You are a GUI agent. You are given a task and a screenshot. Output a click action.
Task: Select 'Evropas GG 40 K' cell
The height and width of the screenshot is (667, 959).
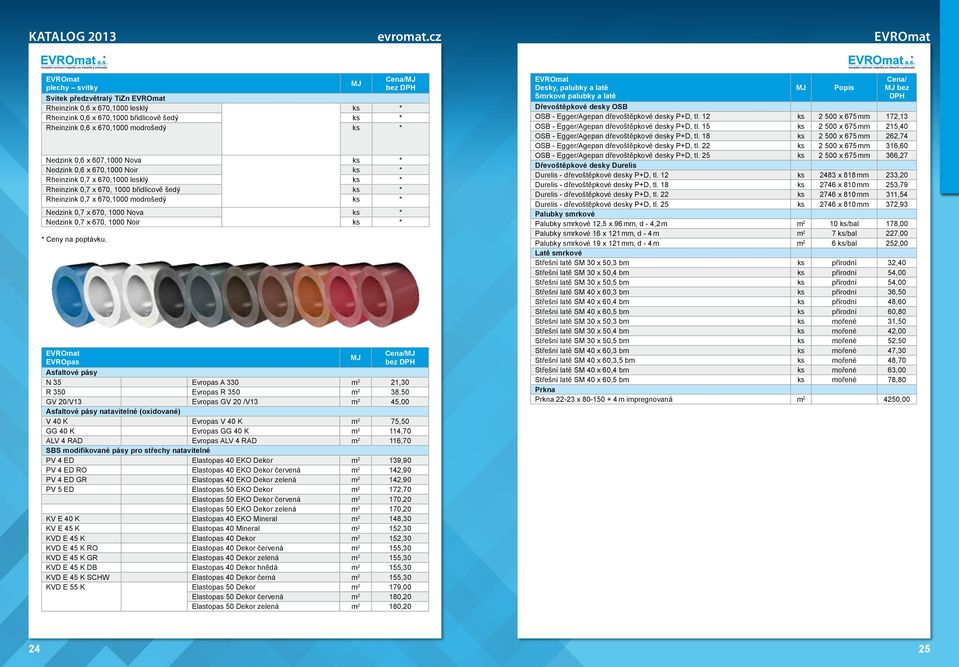[264, 431]
